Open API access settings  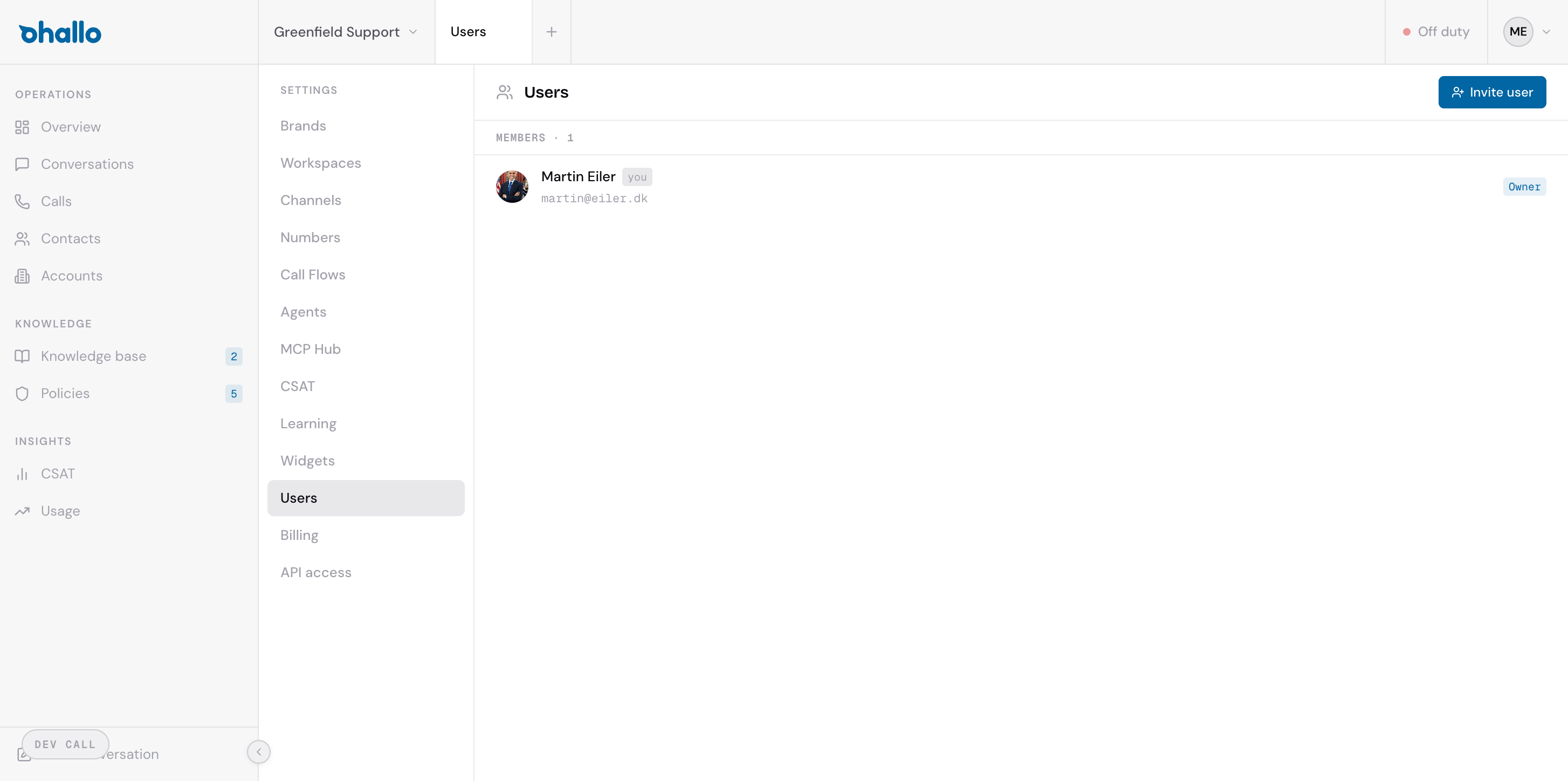coord(365,572)
